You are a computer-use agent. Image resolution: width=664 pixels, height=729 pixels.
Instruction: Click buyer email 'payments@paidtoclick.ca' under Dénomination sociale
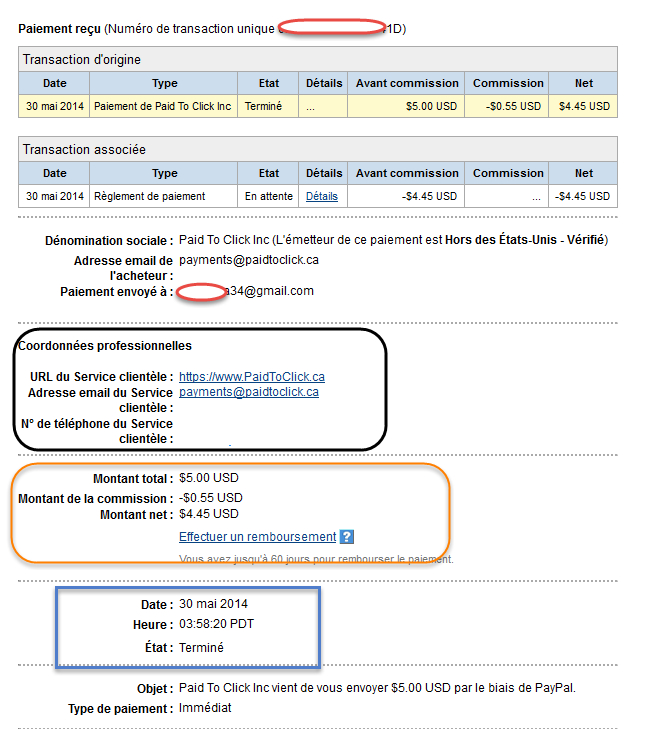tap(249, 260)
